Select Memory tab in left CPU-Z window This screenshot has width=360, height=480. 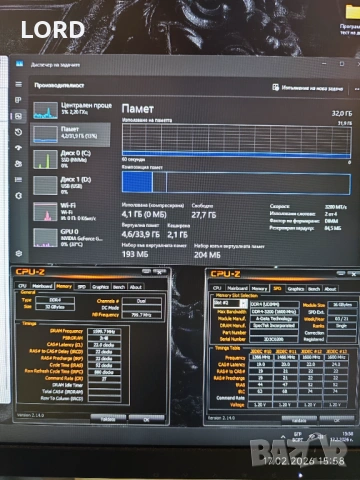click(64, 286)
